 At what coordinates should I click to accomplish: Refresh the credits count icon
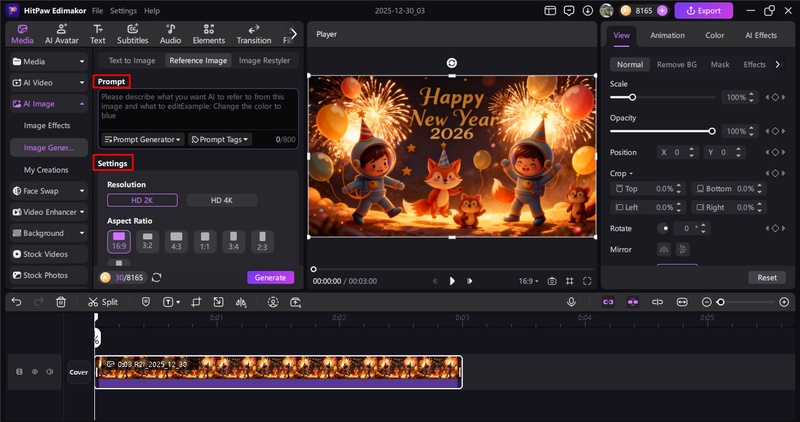[157, 278]
